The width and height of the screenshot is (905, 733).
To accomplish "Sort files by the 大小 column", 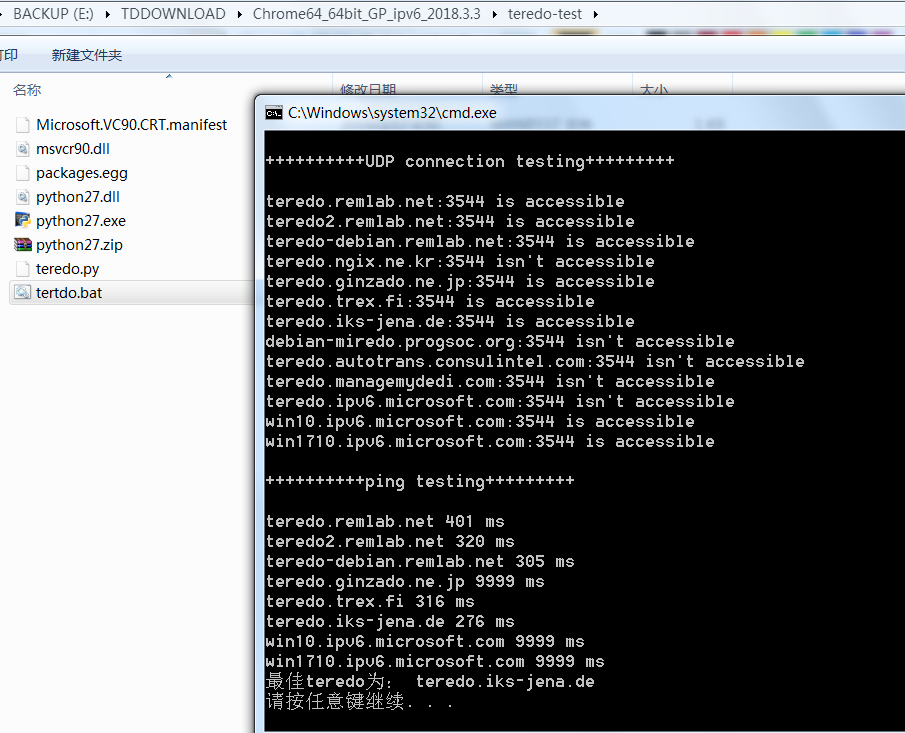I will pos(655,89).
